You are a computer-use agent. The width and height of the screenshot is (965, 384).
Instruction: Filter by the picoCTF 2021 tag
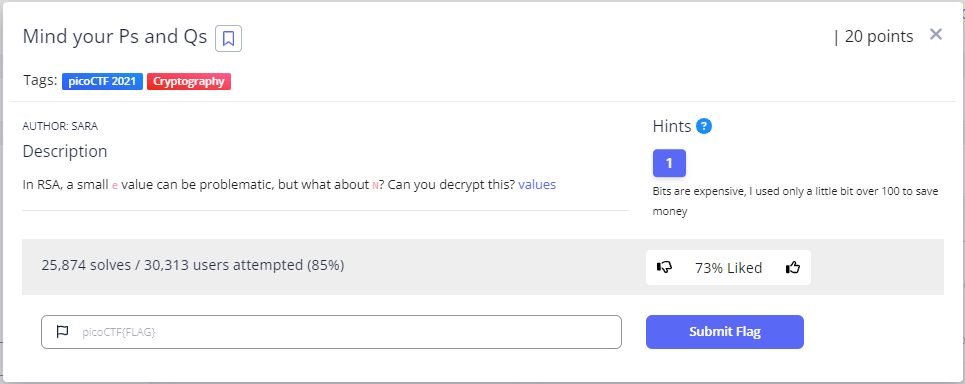102,81
